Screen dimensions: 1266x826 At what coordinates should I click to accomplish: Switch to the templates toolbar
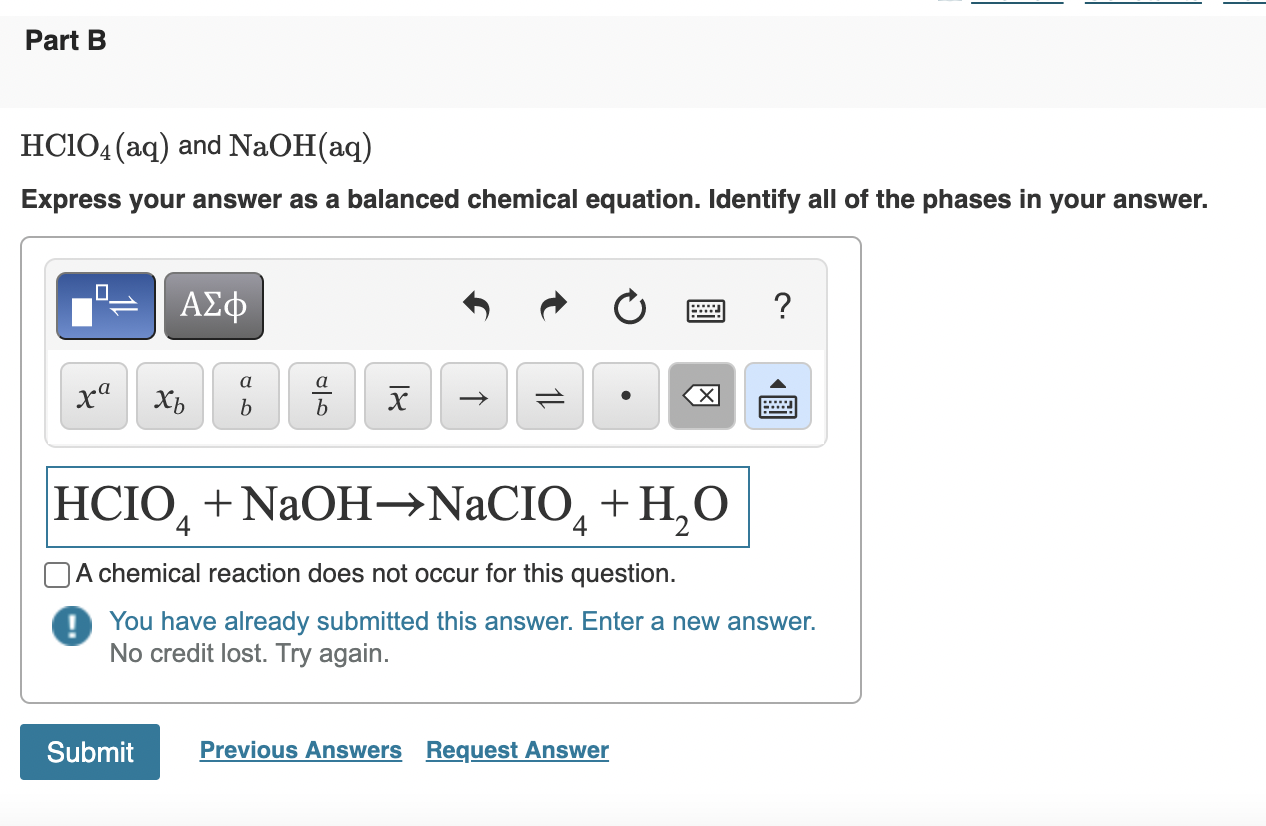[105, 306]
